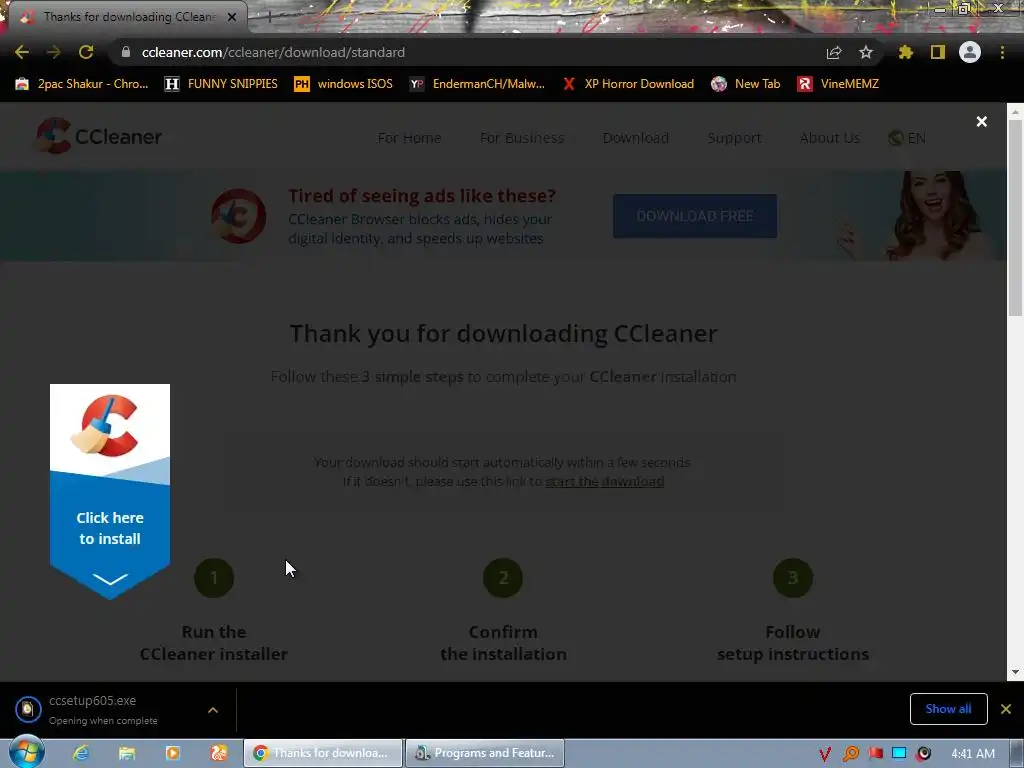Open Windows Media Player taskbar icon

coord(173,753)
